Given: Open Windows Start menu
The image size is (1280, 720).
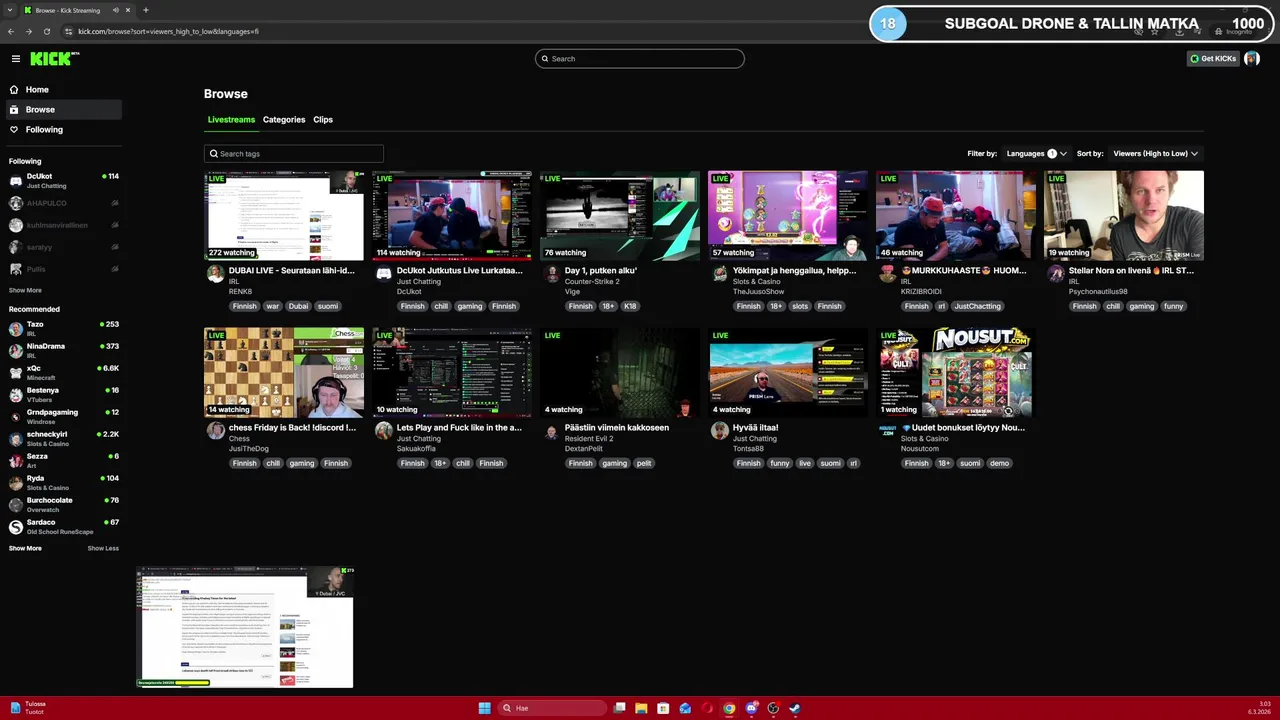Looking at the screenshot, I should (x=484, y=708).
